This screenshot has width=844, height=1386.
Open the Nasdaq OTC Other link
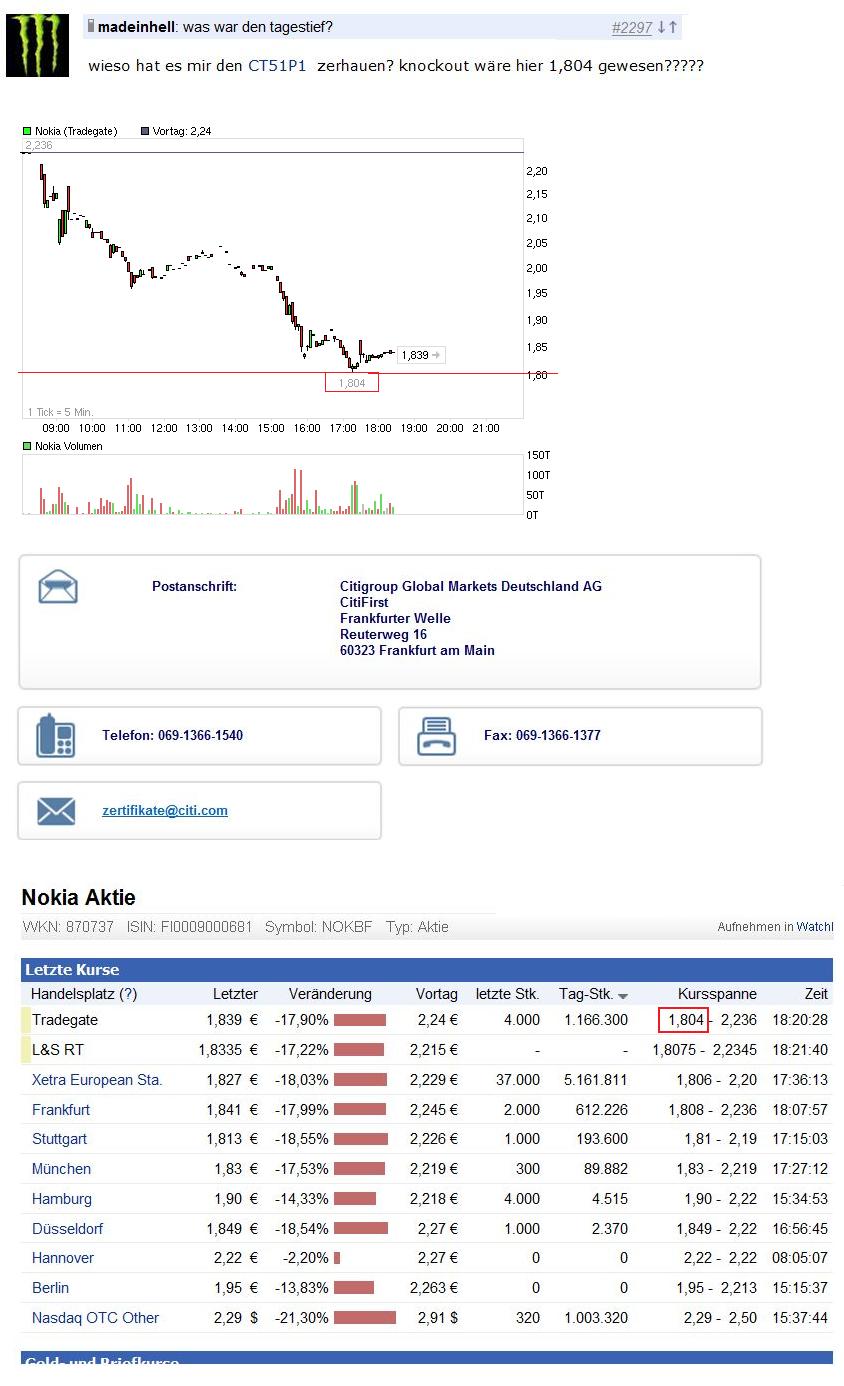tap(95, 1318)
